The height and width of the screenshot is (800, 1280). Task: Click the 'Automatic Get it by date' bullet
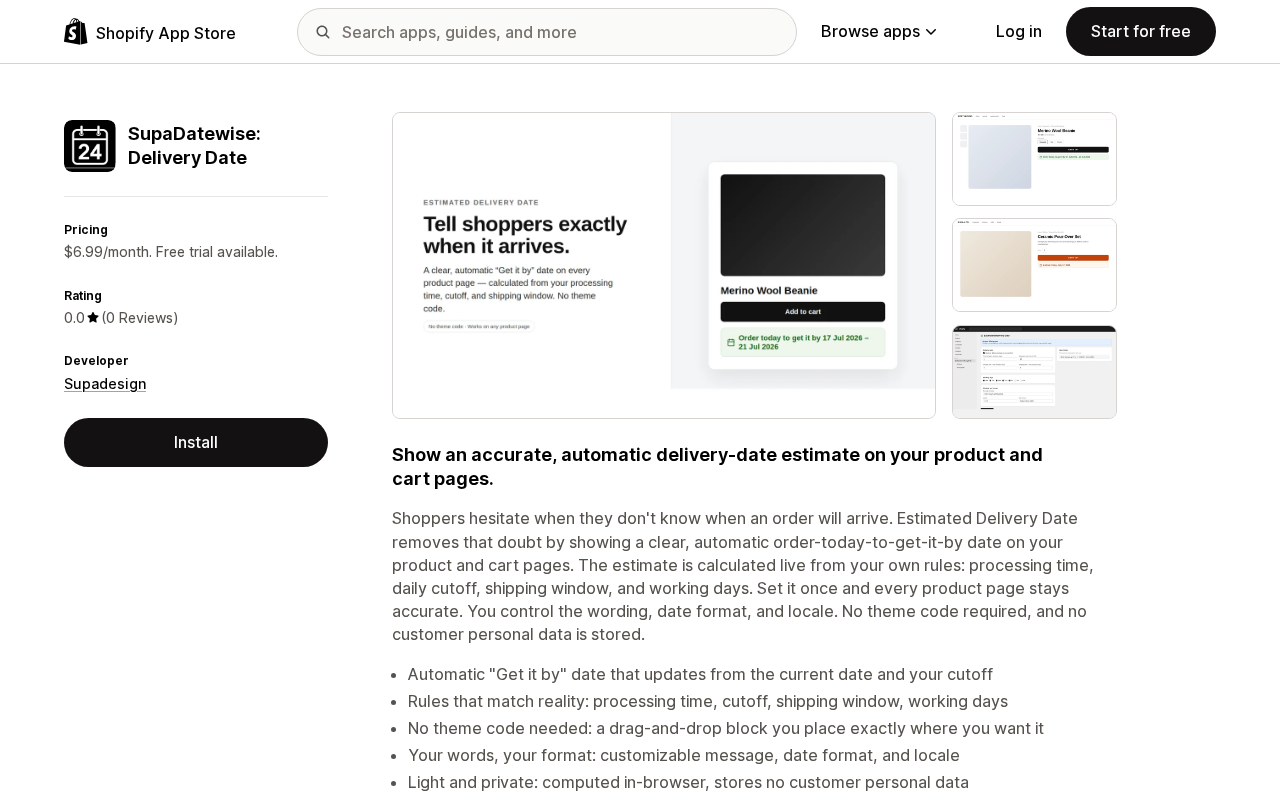click(700, 674)
